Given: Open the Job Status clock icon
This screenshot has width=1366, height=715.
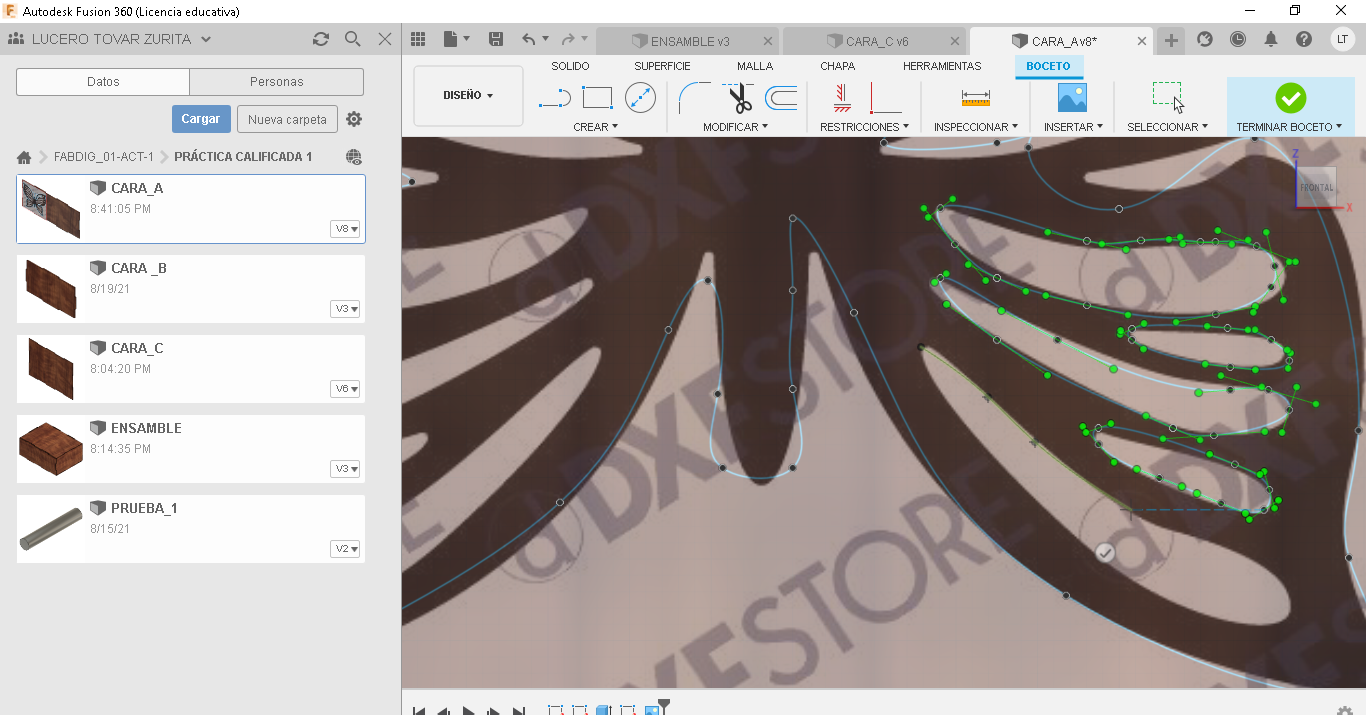Looking at the screenshot, I should pyautogui.click(x=1238, y=39).
